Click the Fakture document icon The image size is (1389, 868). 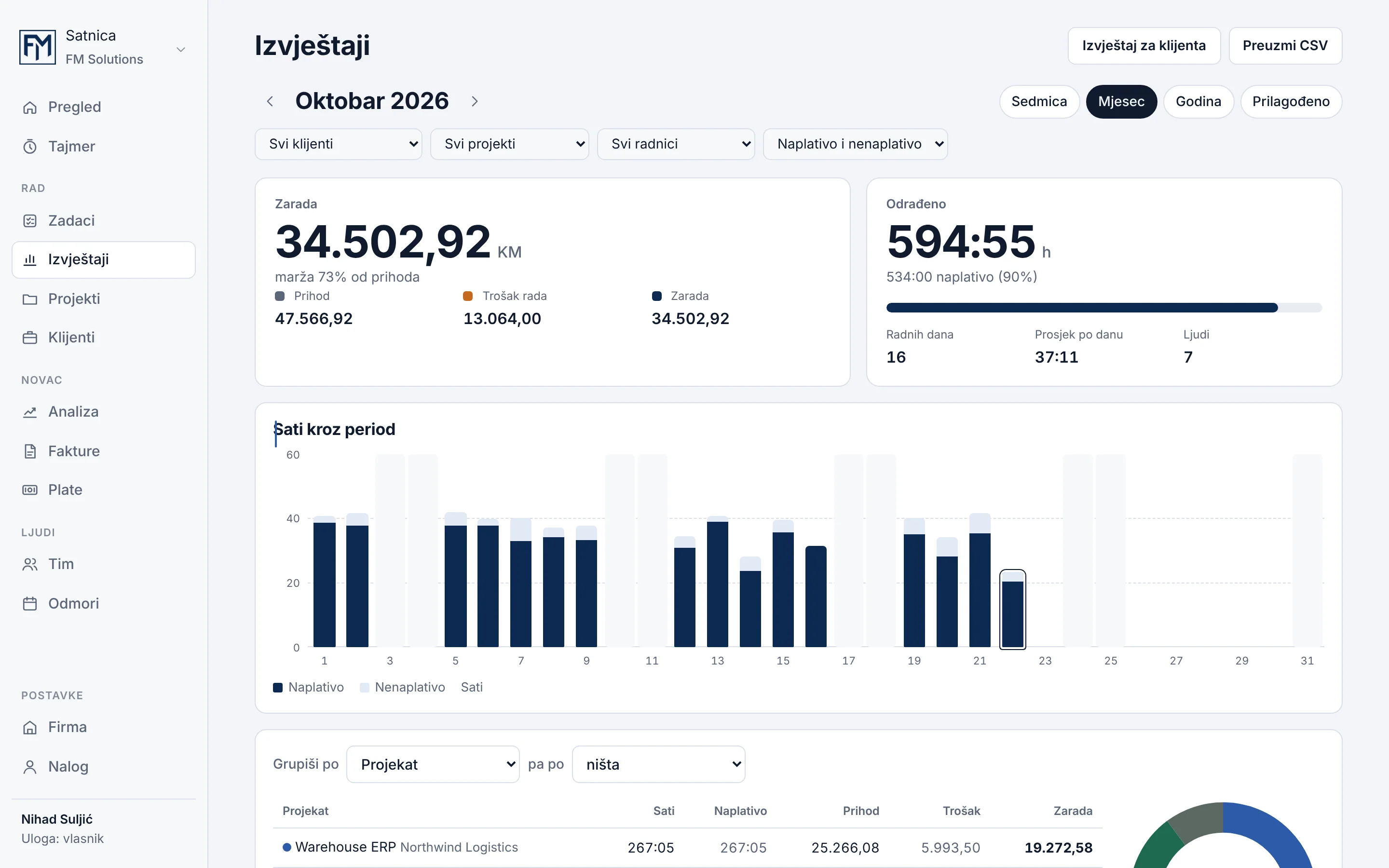[x=30, y=451]
